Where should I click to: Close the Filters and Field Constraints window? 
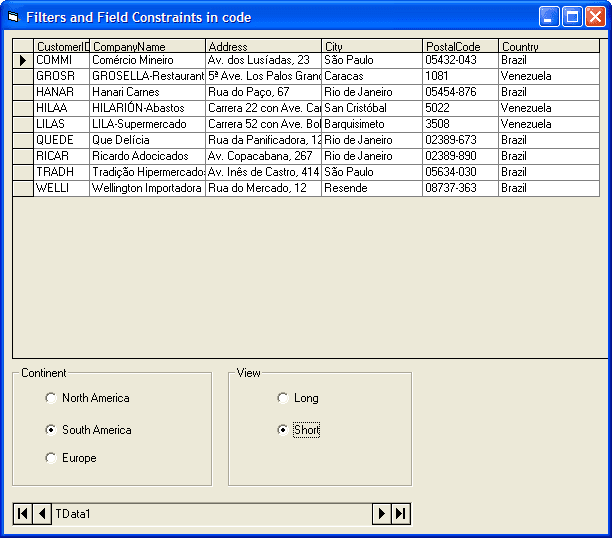tap(595, 17)
